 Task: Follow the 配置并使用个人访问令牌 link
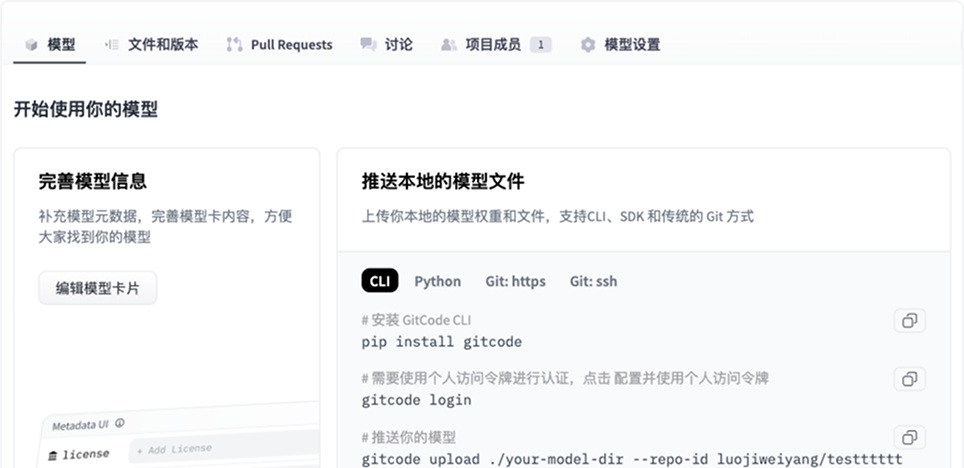[x=695, y=378]
